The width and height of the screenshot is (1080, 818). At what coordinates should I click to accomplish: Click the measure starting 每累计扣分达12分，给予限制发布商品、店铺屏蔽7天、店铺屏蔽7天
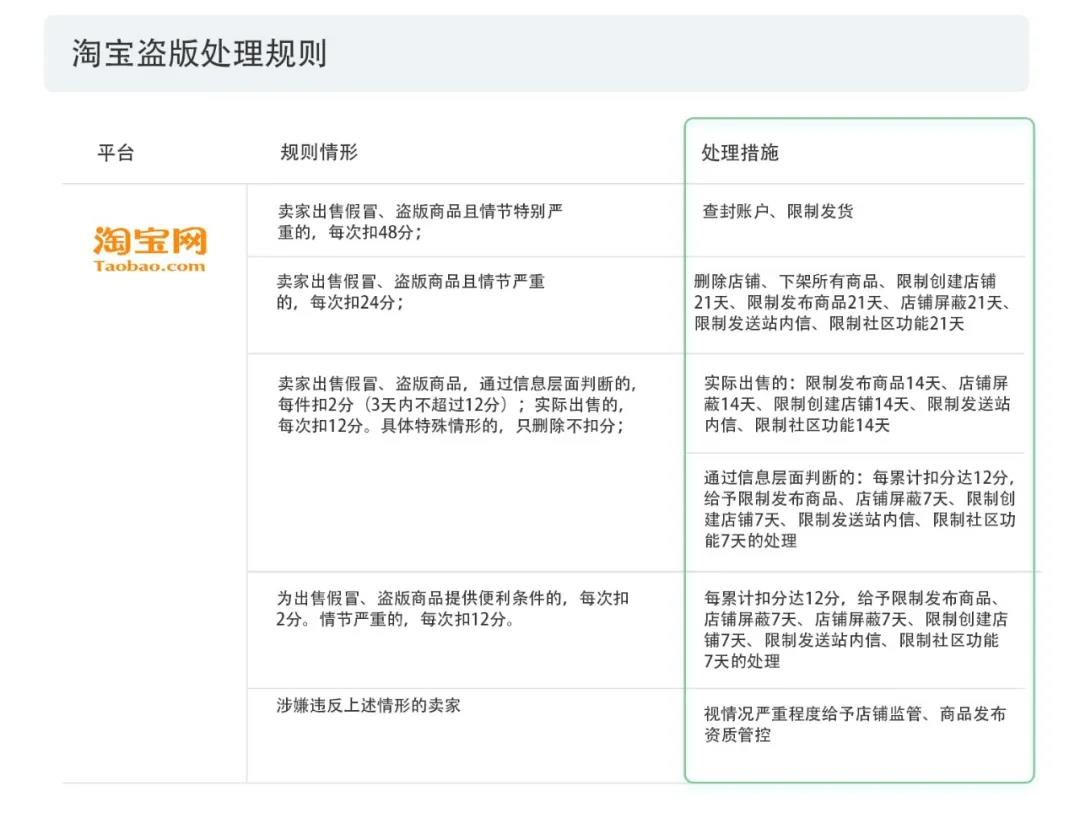coord(855,629)
